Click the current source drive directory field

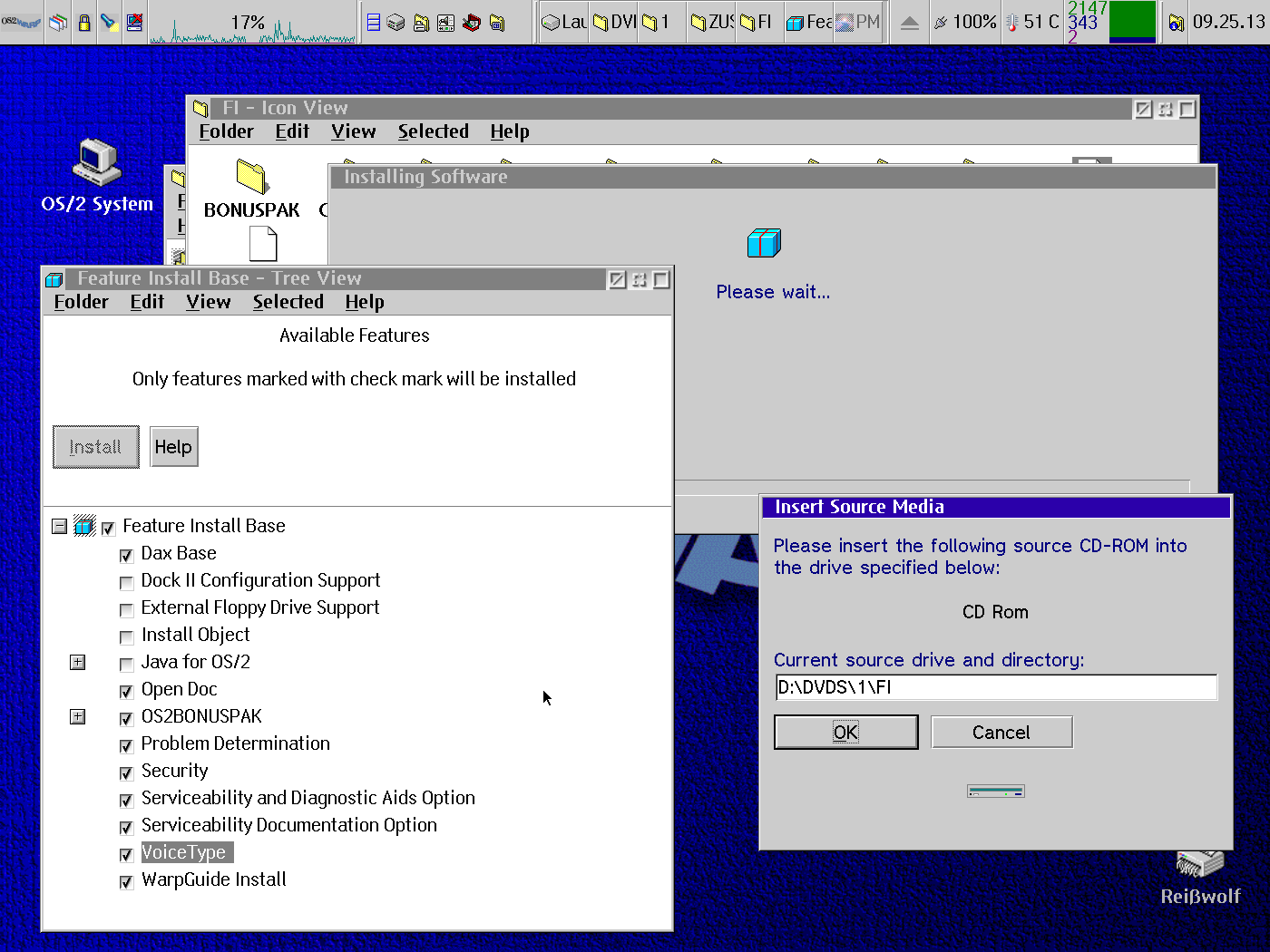[x=996, y=687]
